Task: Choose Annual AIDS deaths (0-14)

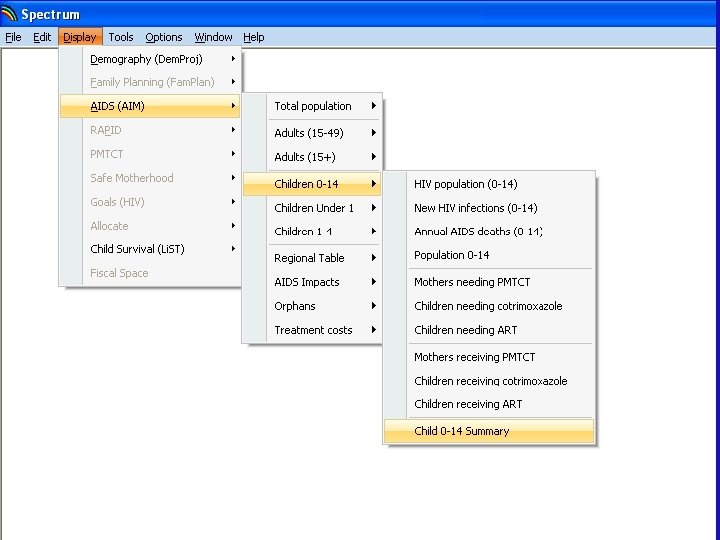Action: tap(489, 231)
